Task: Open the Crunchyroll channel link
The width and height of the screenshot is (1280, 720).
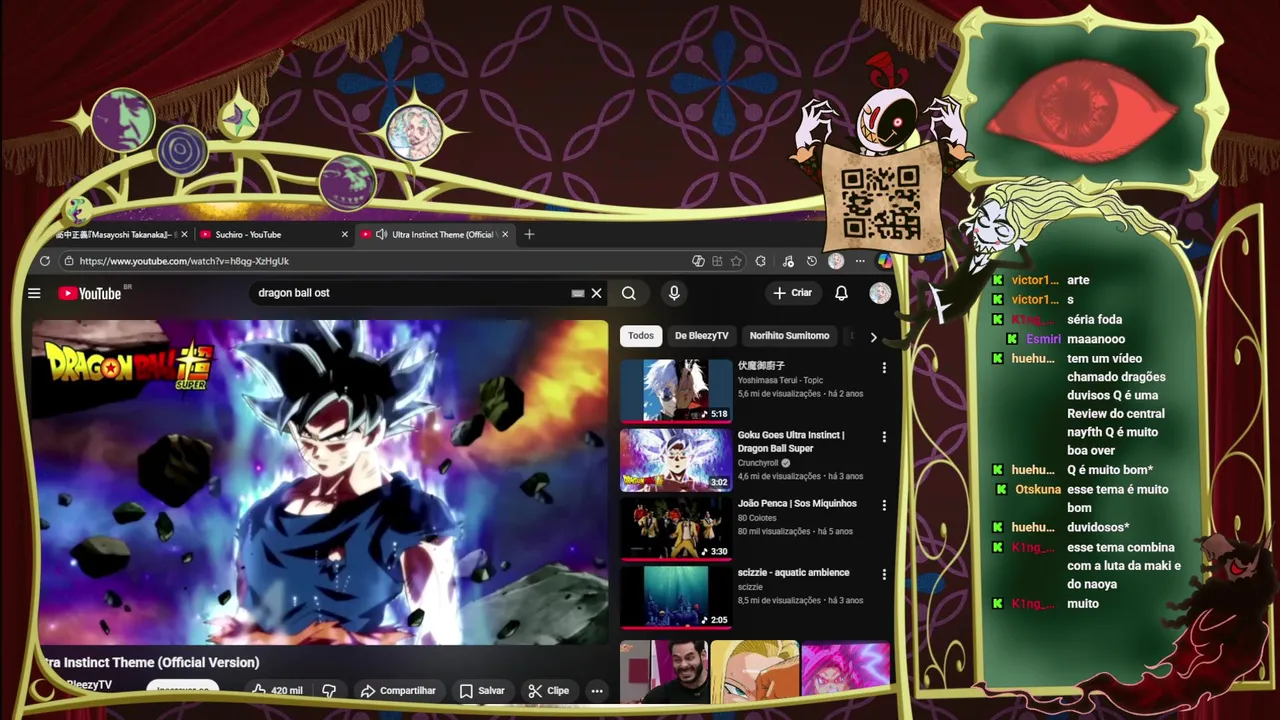Action: pos(758,463)
